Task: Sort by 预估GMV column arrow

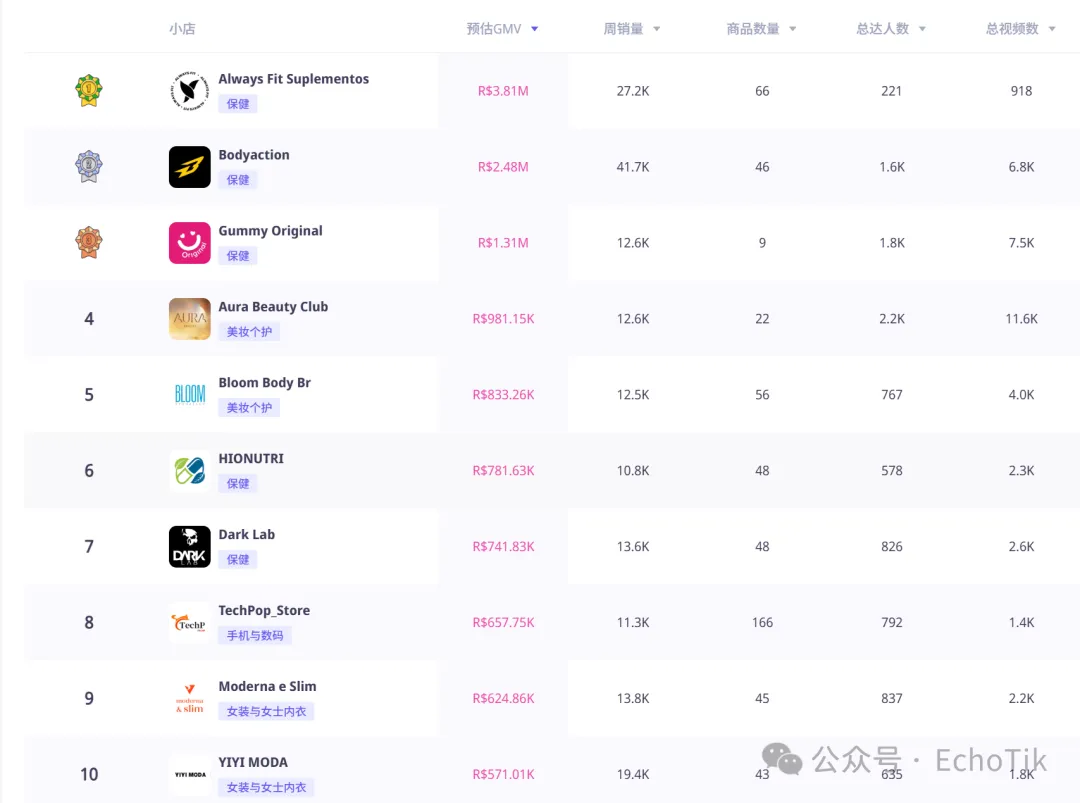Action: pyautogui.click(x=535, y=29)
